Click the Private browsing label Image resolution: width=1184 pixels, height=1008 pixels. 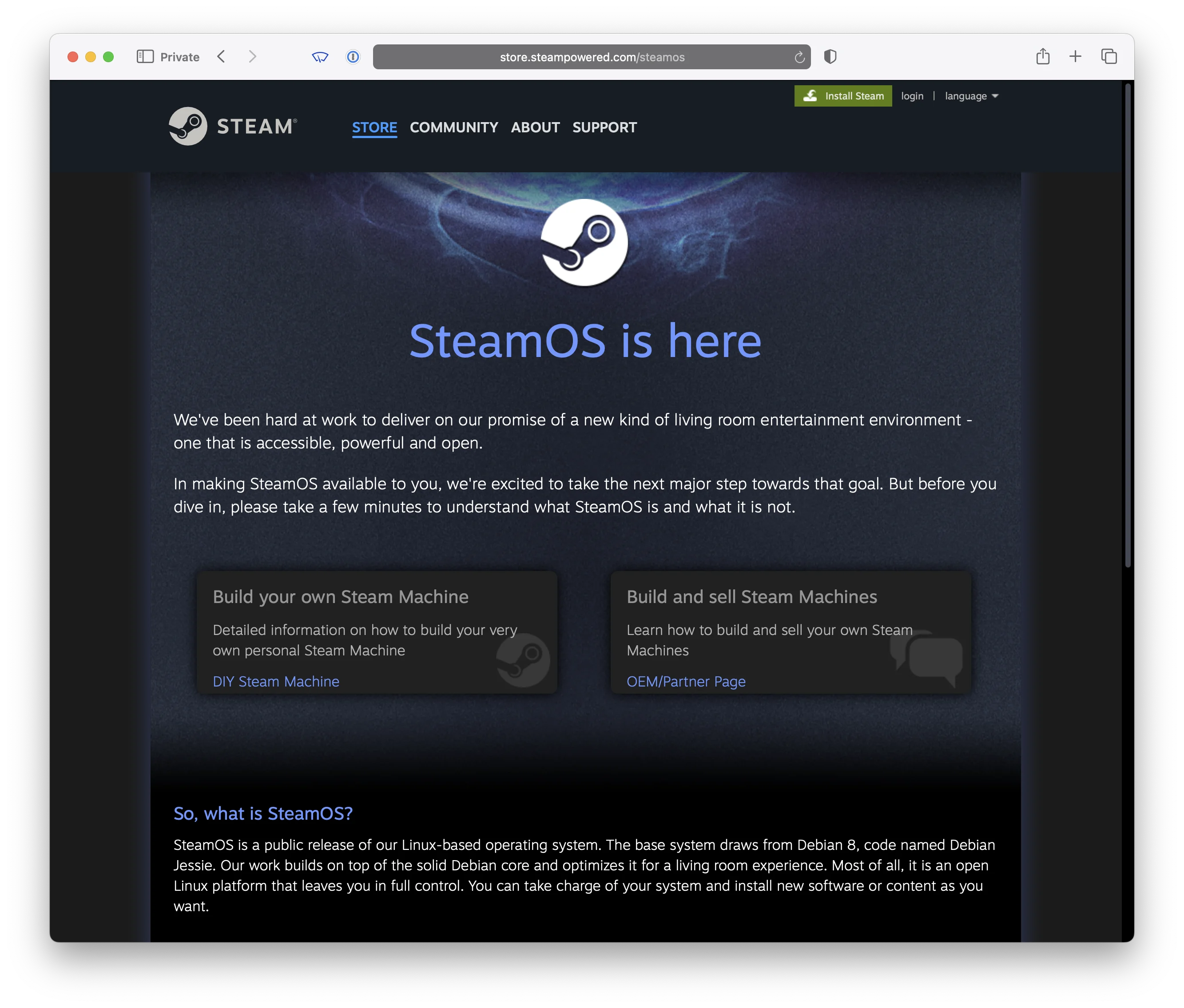179,57
